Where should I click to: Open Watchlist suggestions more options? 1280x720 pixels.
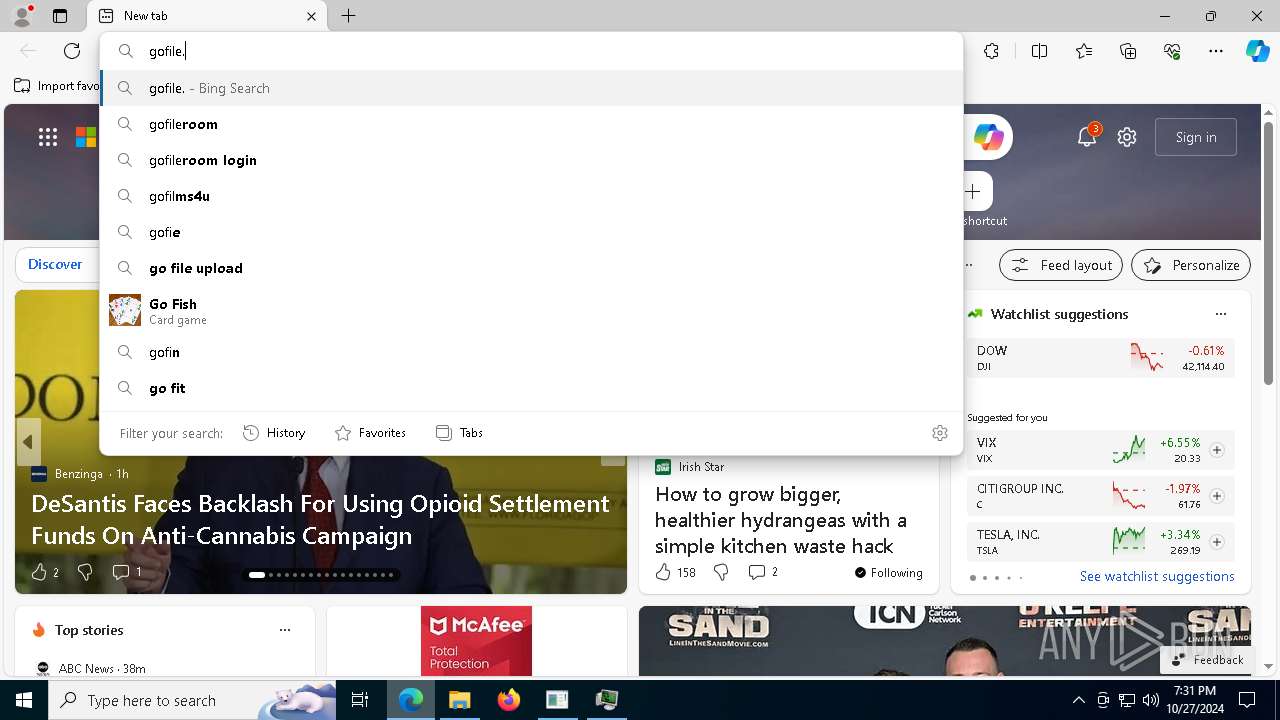pos(1221,314)
